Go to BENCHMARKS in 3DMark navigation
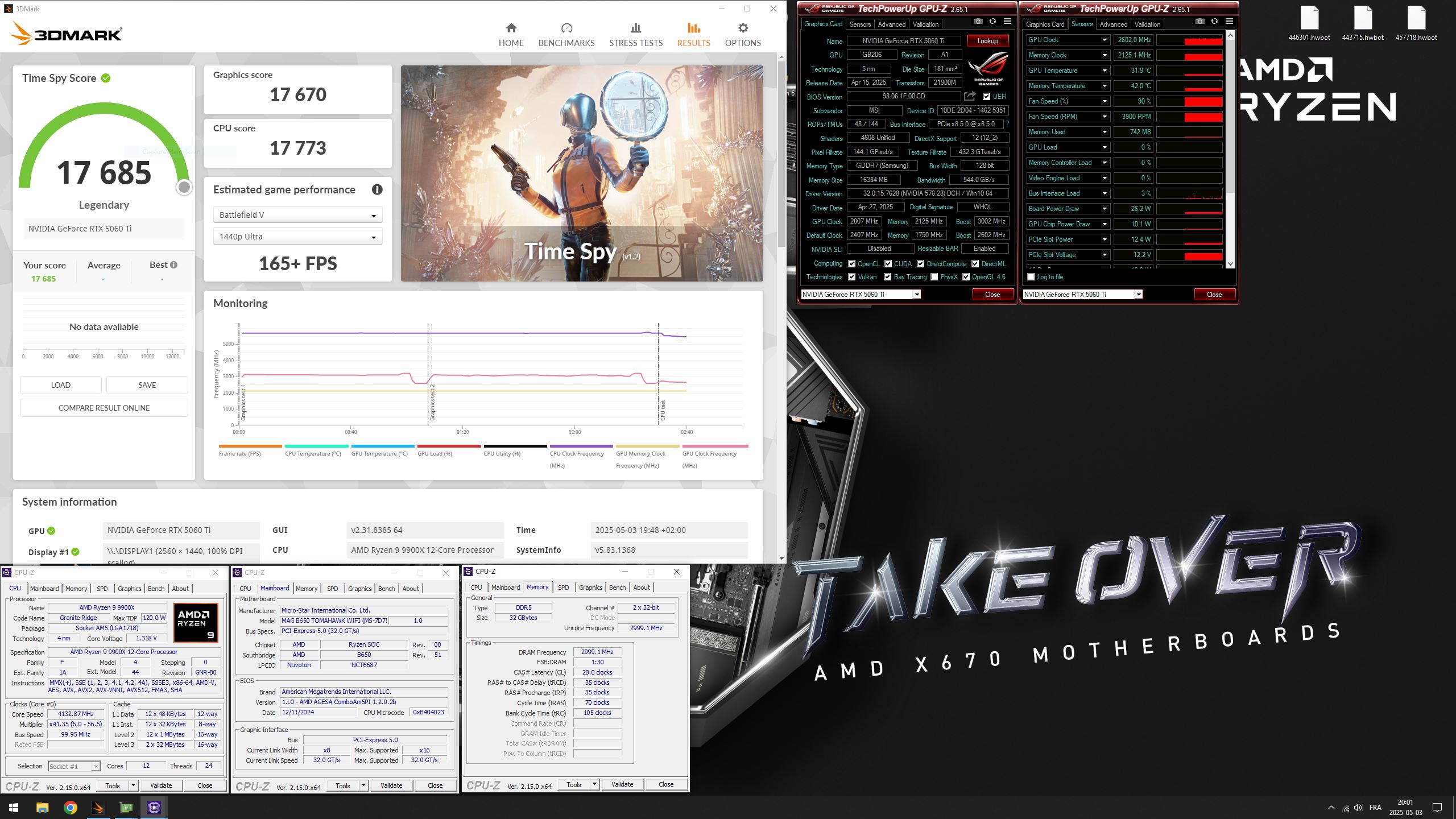Viewport: 1456px width, 819px height. [x=566, y=35]
